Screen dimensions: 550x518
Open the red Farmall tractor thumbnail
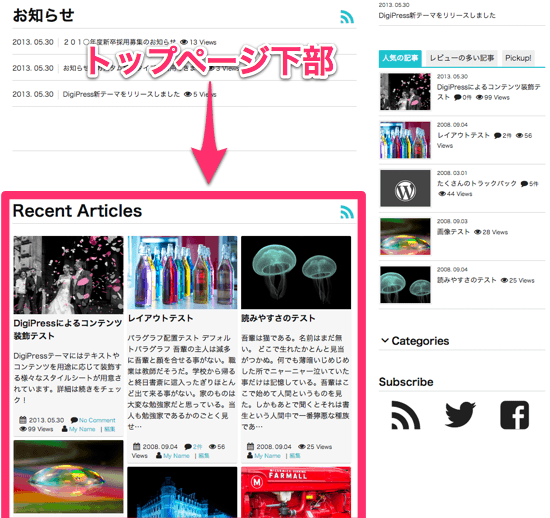296,492
